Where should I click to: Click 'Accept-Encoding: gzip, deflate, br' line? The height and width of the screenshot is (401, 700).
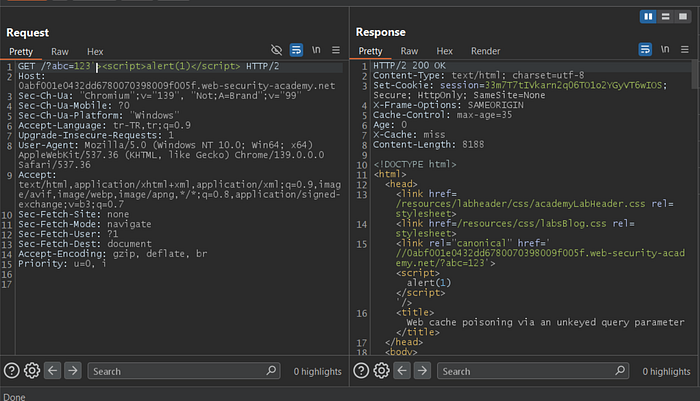point(112,254)
